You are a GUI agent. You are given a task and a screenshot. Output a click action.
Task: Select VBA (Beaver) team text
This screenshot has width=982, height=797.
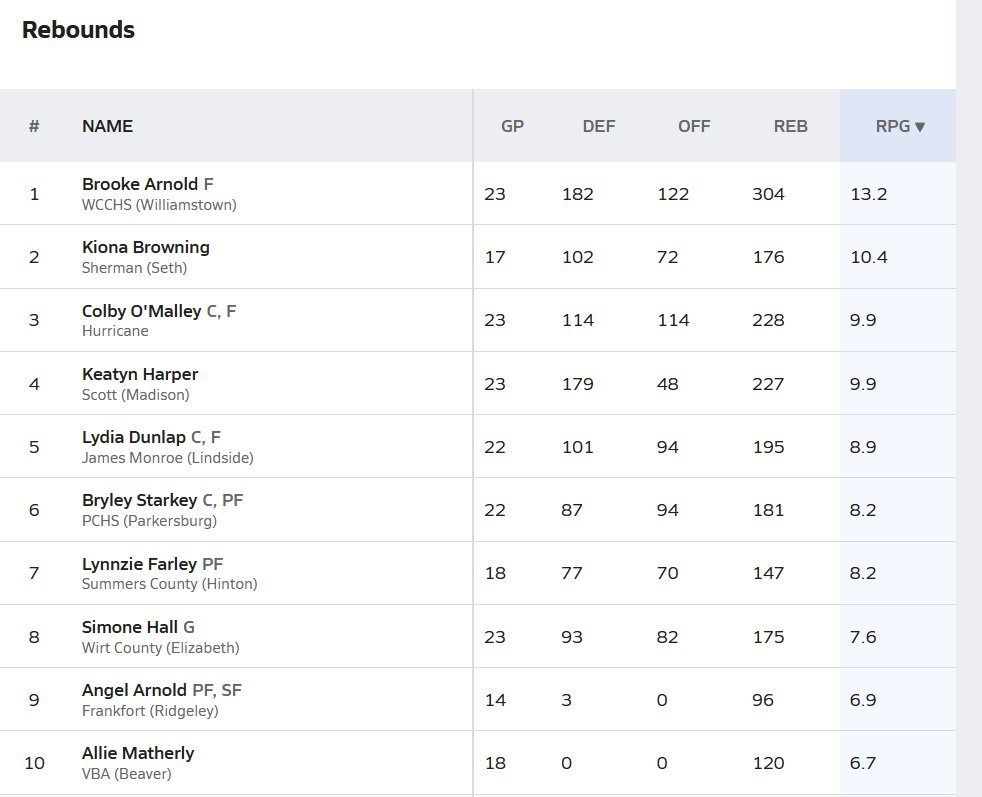tap(127, 774)
